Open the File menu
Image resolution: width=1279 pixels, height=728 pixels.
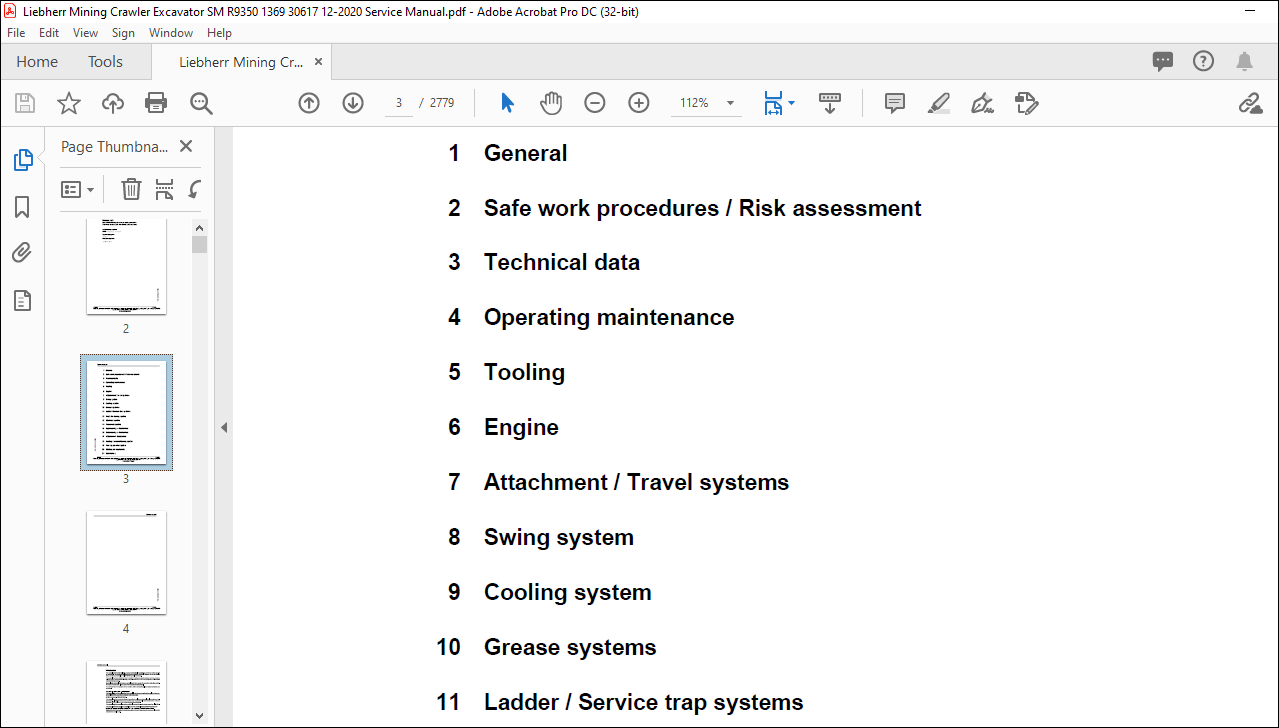(16, 33)
